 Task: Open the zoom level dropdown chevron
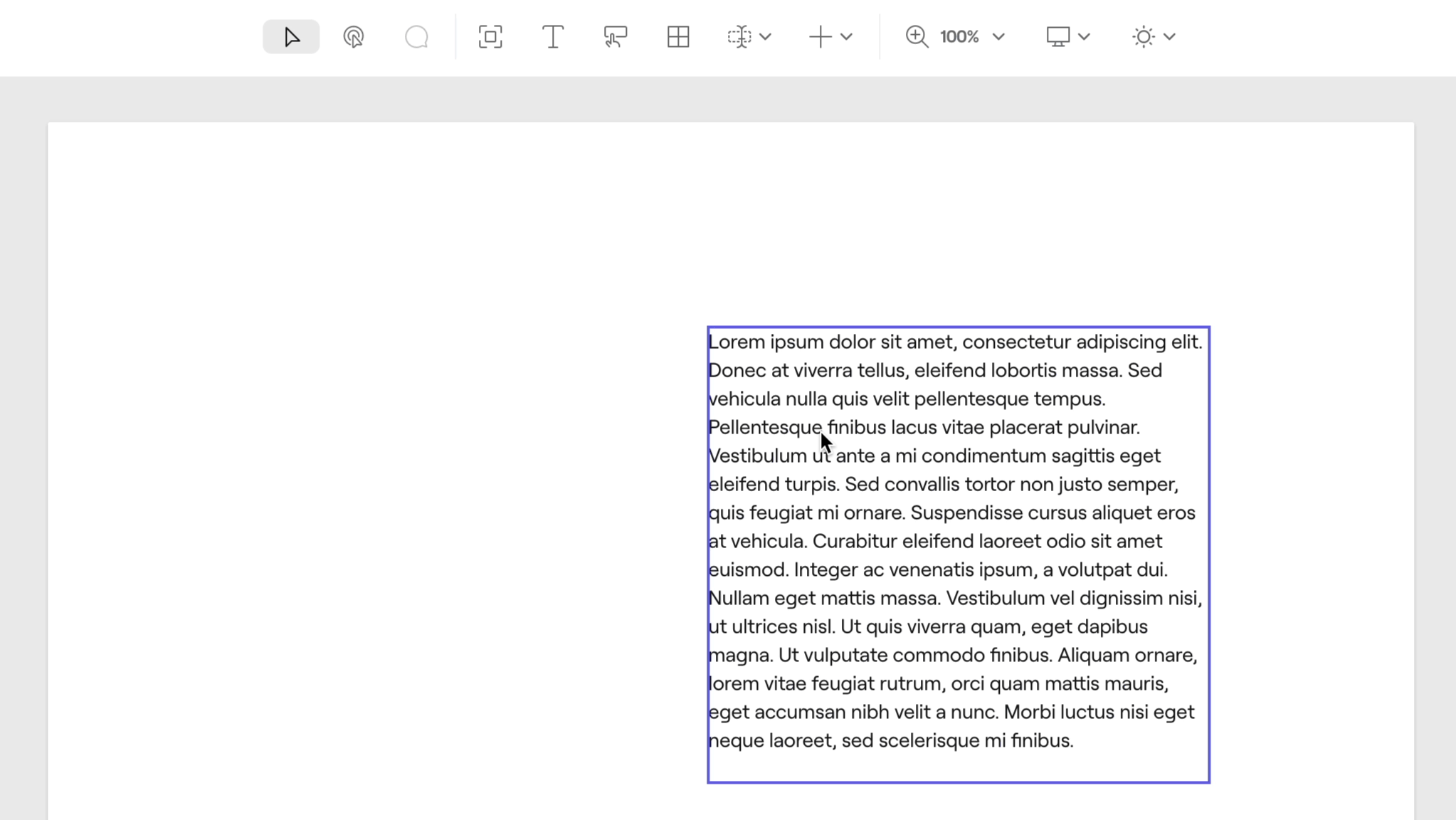click(998, 37)
